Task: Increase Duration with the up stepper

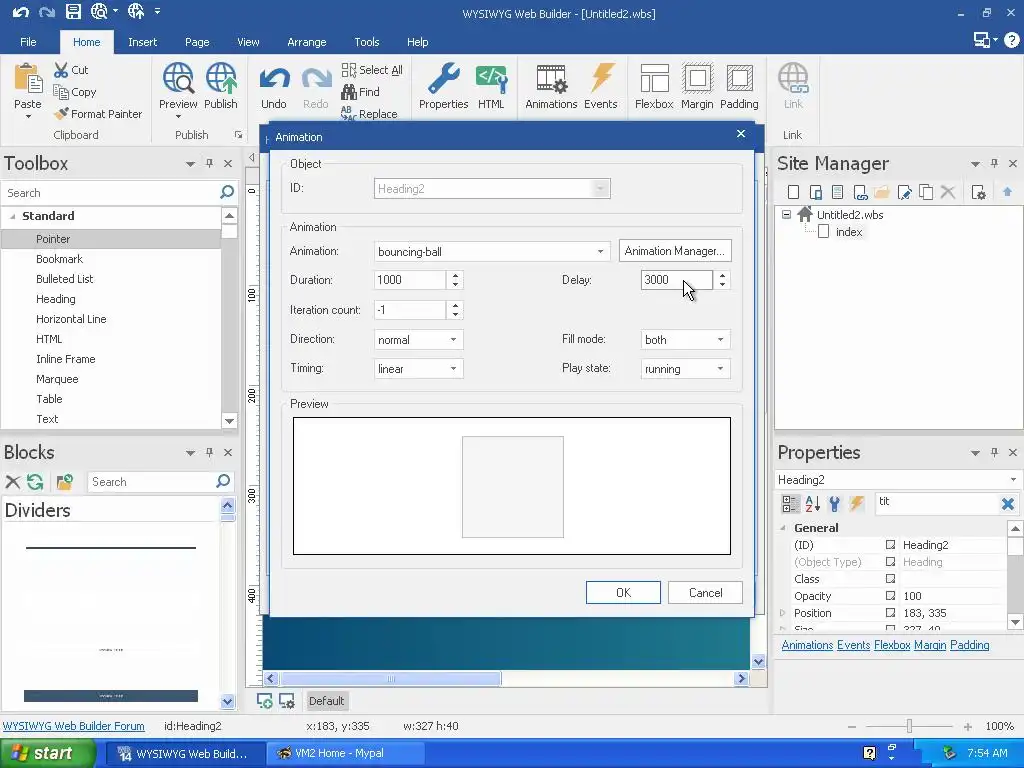Action: (455, 275)
